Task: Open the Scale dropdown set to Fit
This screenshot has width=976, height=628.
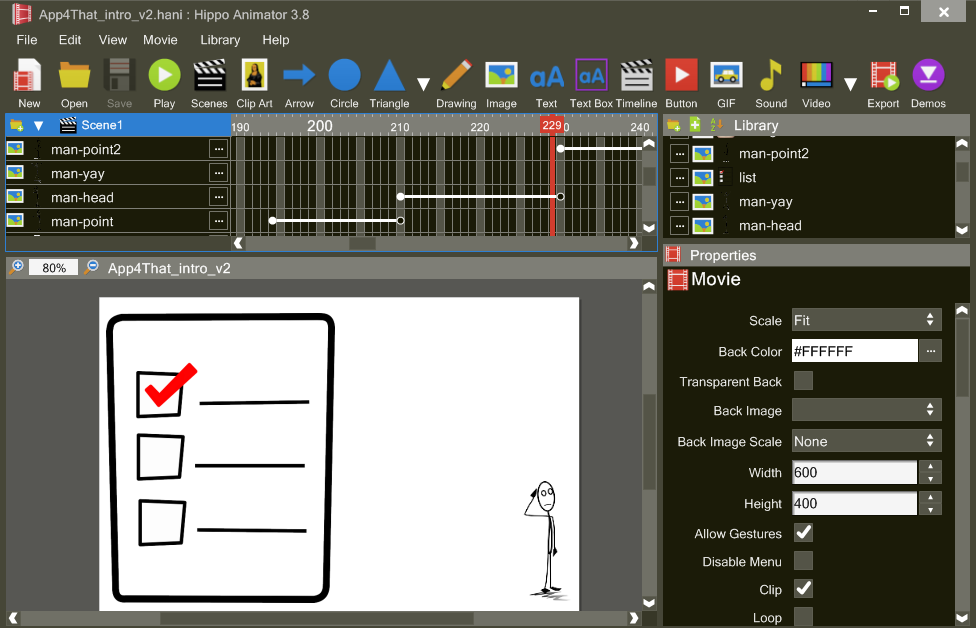Action: click(x=866, y=320)
